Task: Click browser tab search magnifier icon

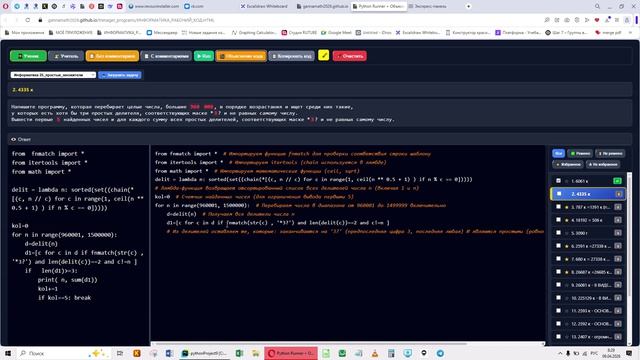Action: 597,7
